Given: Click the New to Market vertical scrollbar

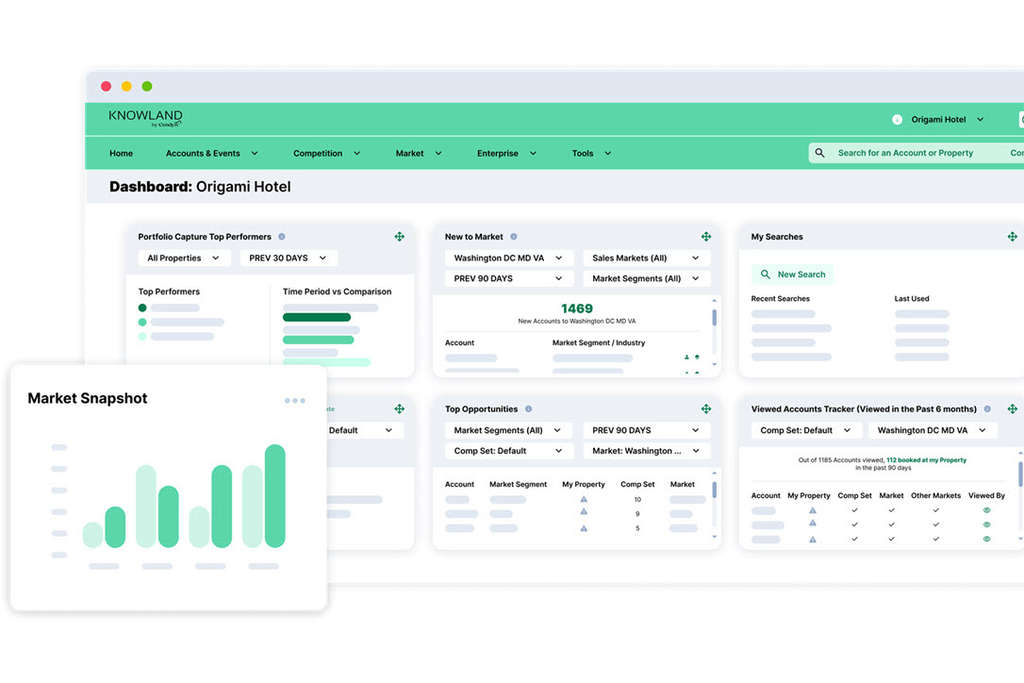Looking at the screenshot, I should point(714,317).
